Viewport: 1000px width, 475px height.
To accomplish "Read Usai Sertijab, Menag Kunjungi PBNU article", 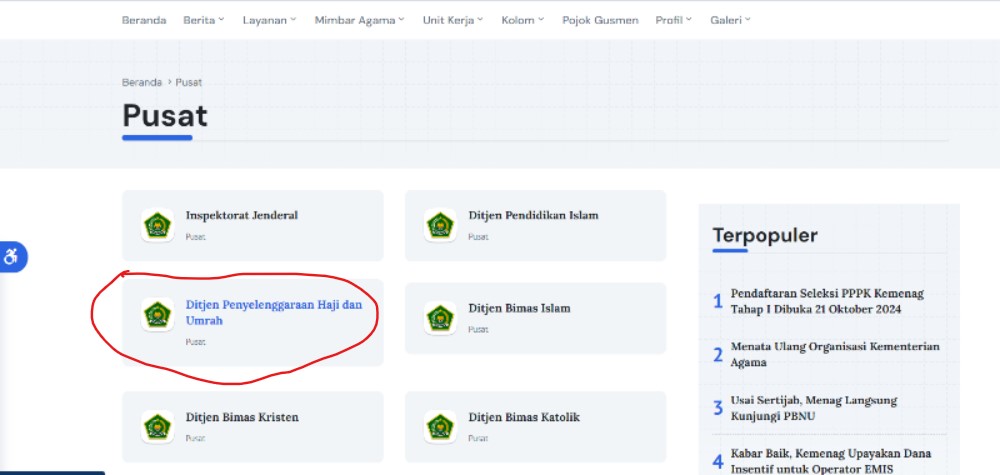I will pyautogui.click(x=814, y=408).
